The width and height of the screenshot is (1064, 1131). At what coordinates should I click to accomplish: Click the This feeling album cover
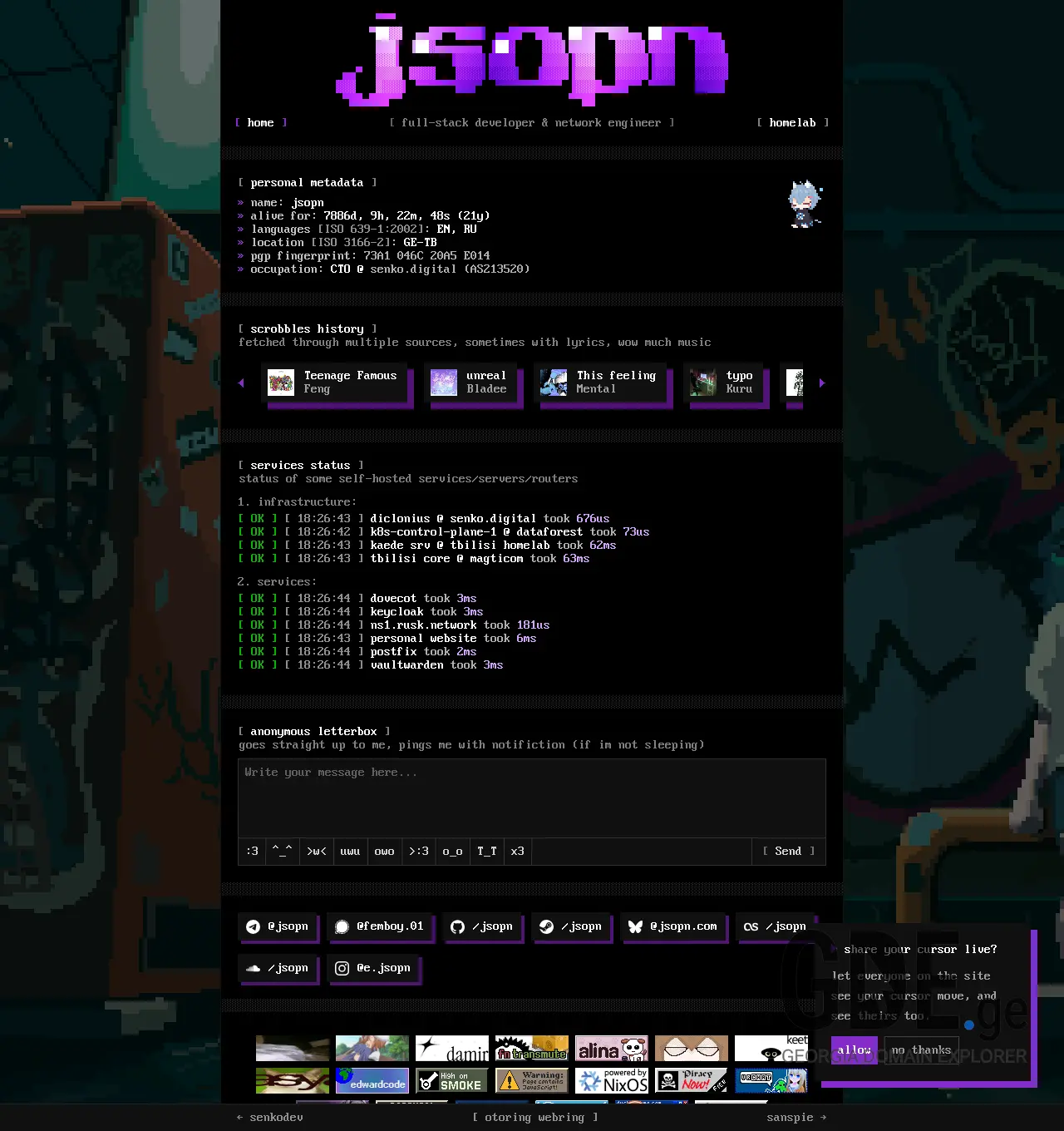554,383
